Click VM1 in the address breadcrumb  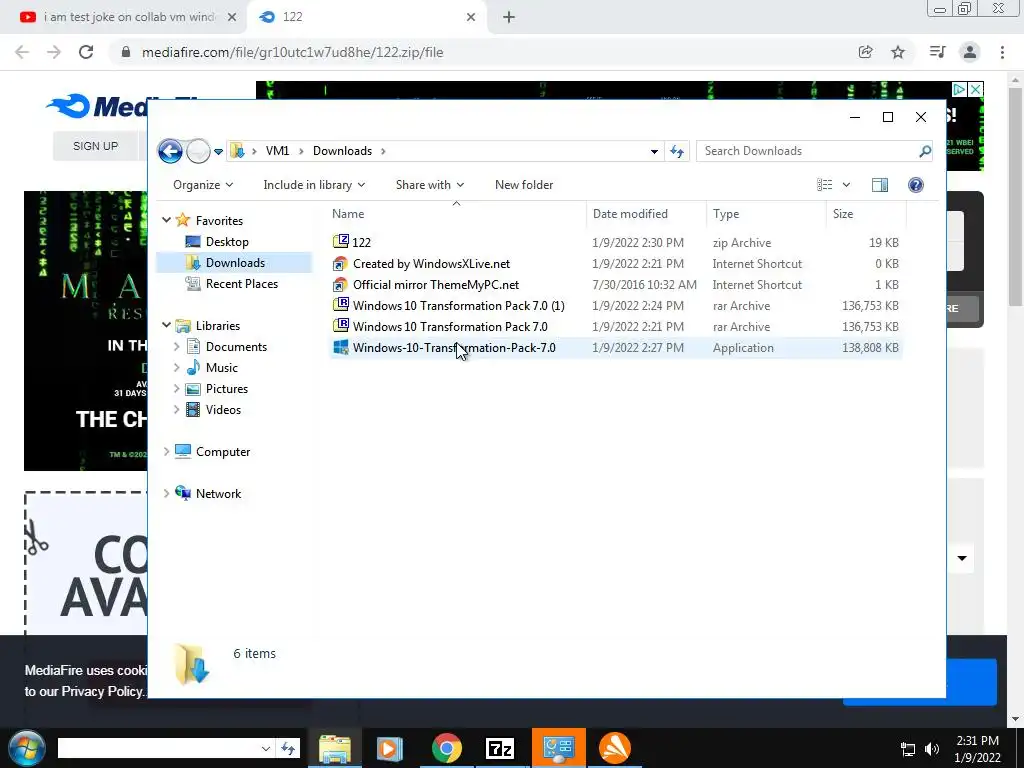(x=277, y=151)
